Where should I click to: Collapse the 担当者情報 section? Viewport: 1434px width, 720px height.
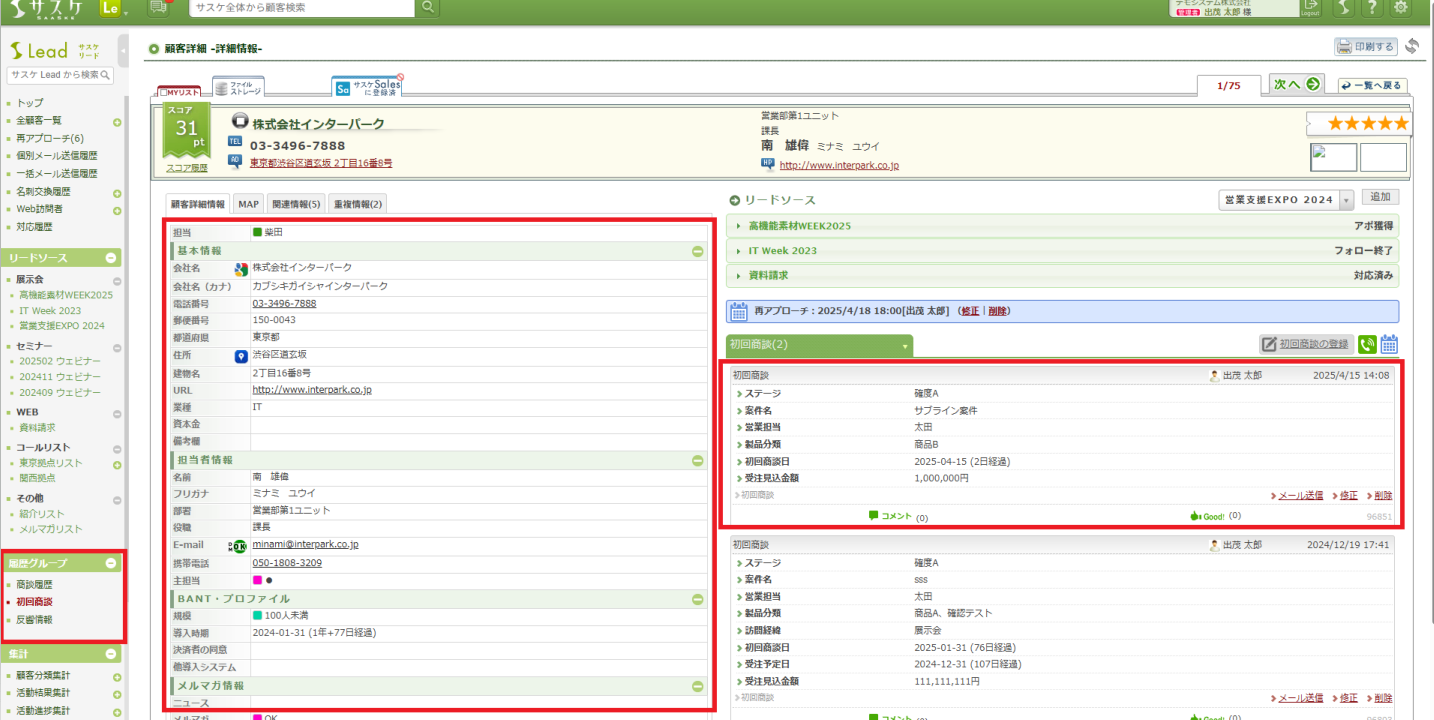coord(698,461)
